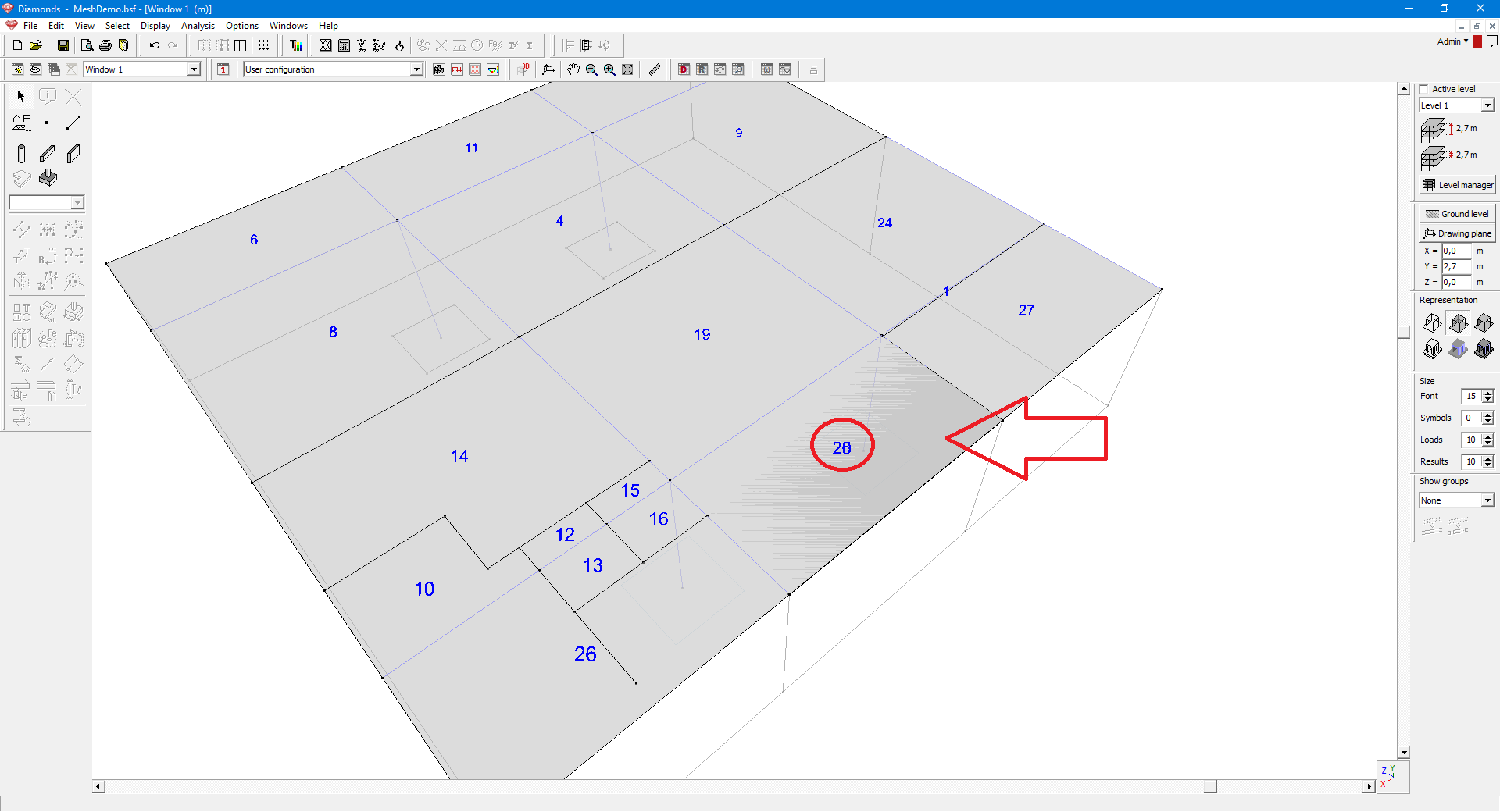This screenshot has width=1500, height=812.
Task: Fit the model to window
Action: 627,69
